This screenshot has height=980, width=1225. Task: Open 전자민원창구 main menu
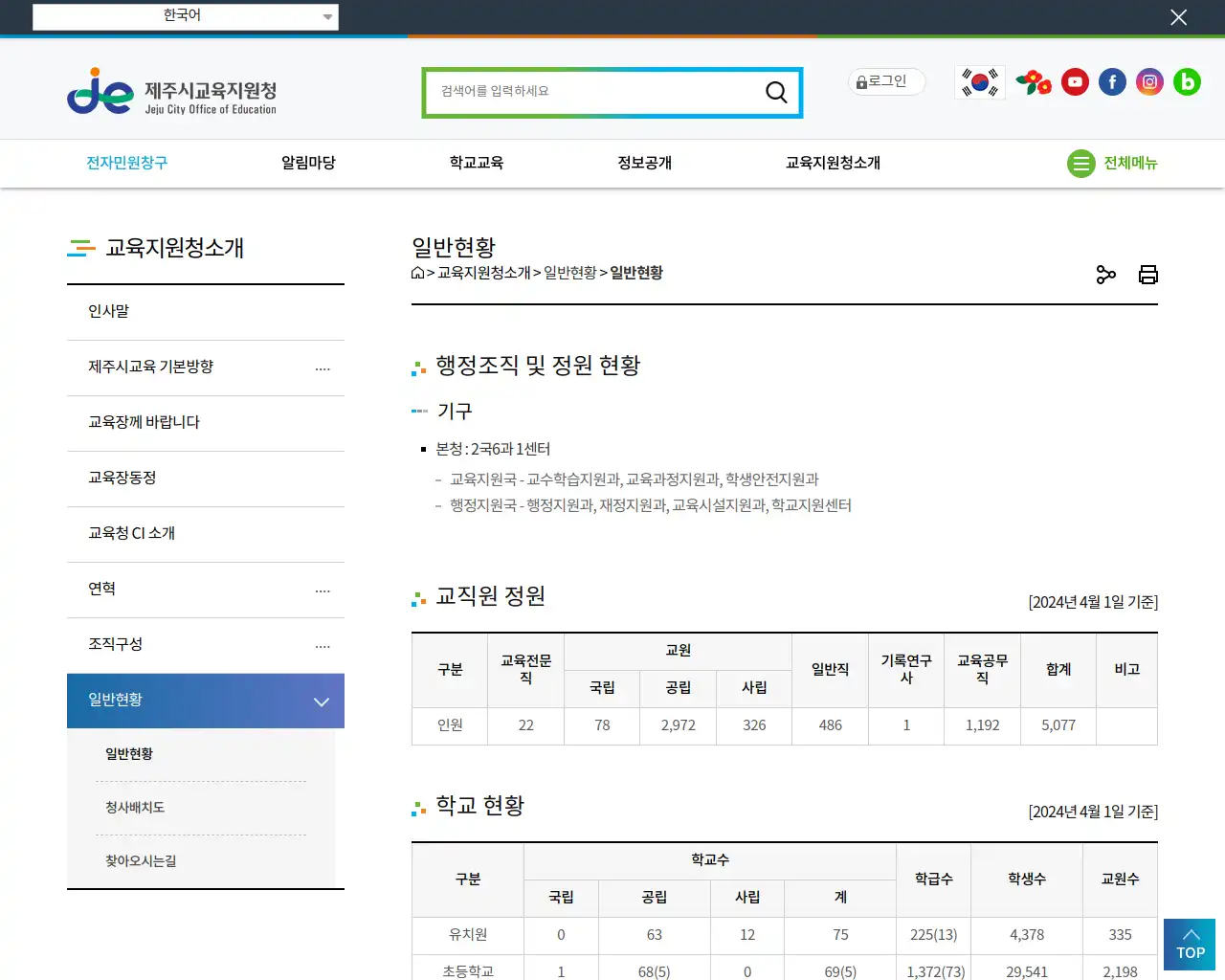click(127, 163)
